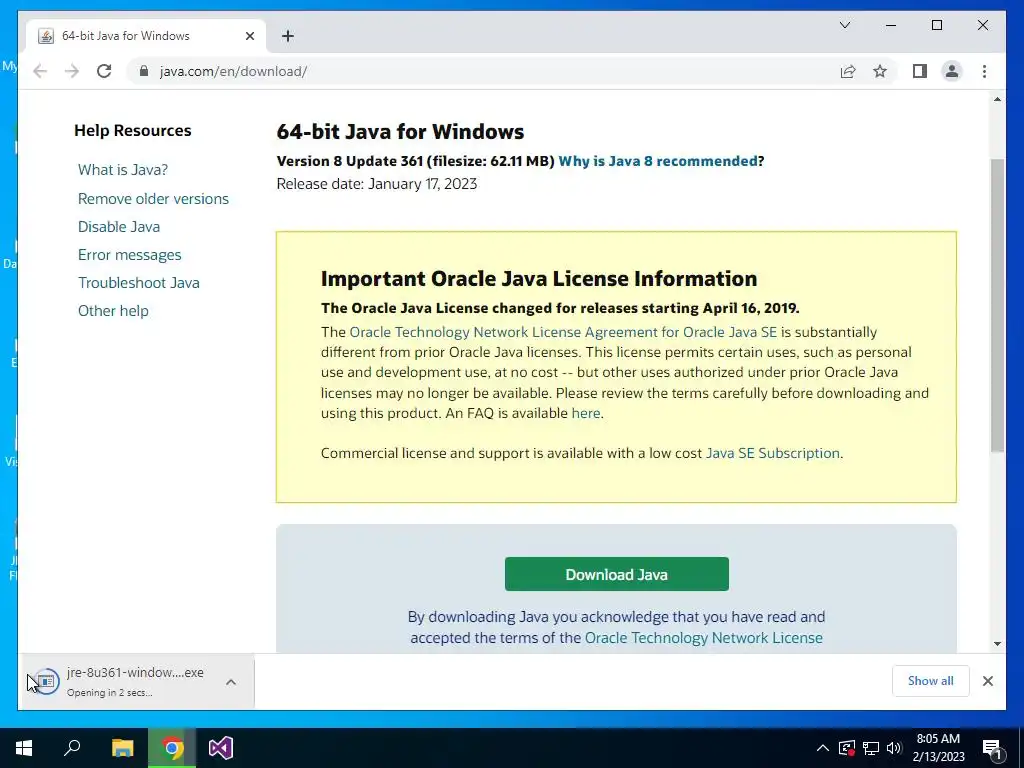Click the 64-bit Java for Windows heading

click(x=400, y=132)
